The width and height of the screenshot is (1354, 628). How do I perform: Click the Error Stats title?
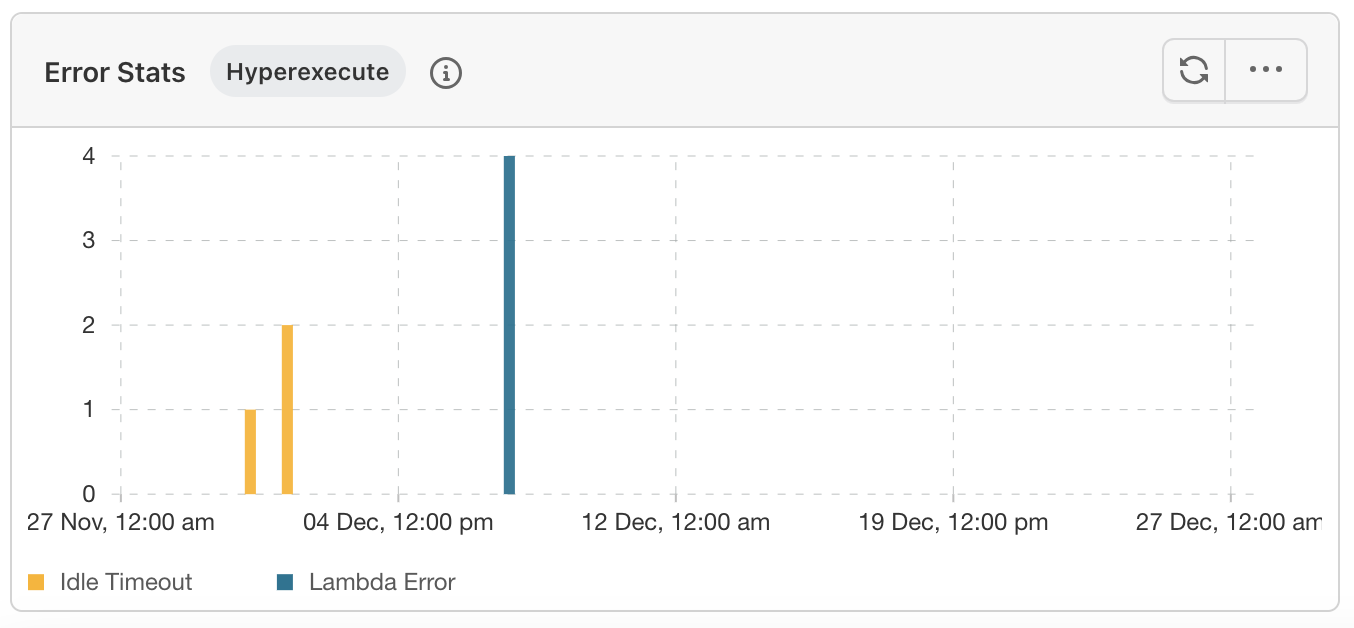[115, 73]
